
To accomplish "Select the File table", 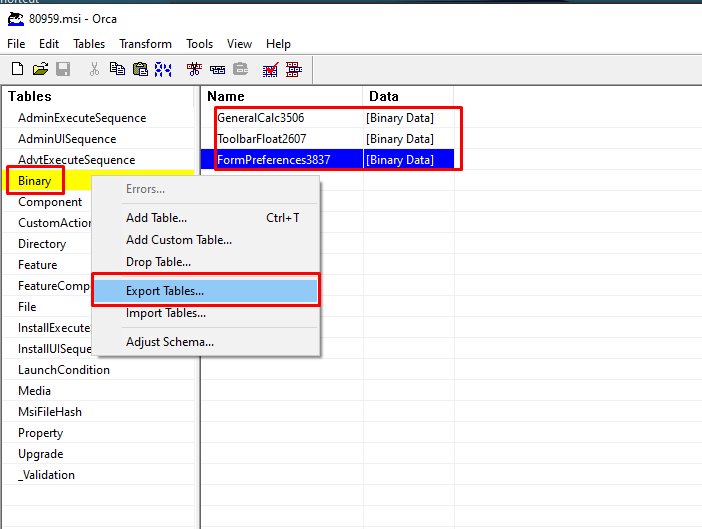I will [27, 307].
